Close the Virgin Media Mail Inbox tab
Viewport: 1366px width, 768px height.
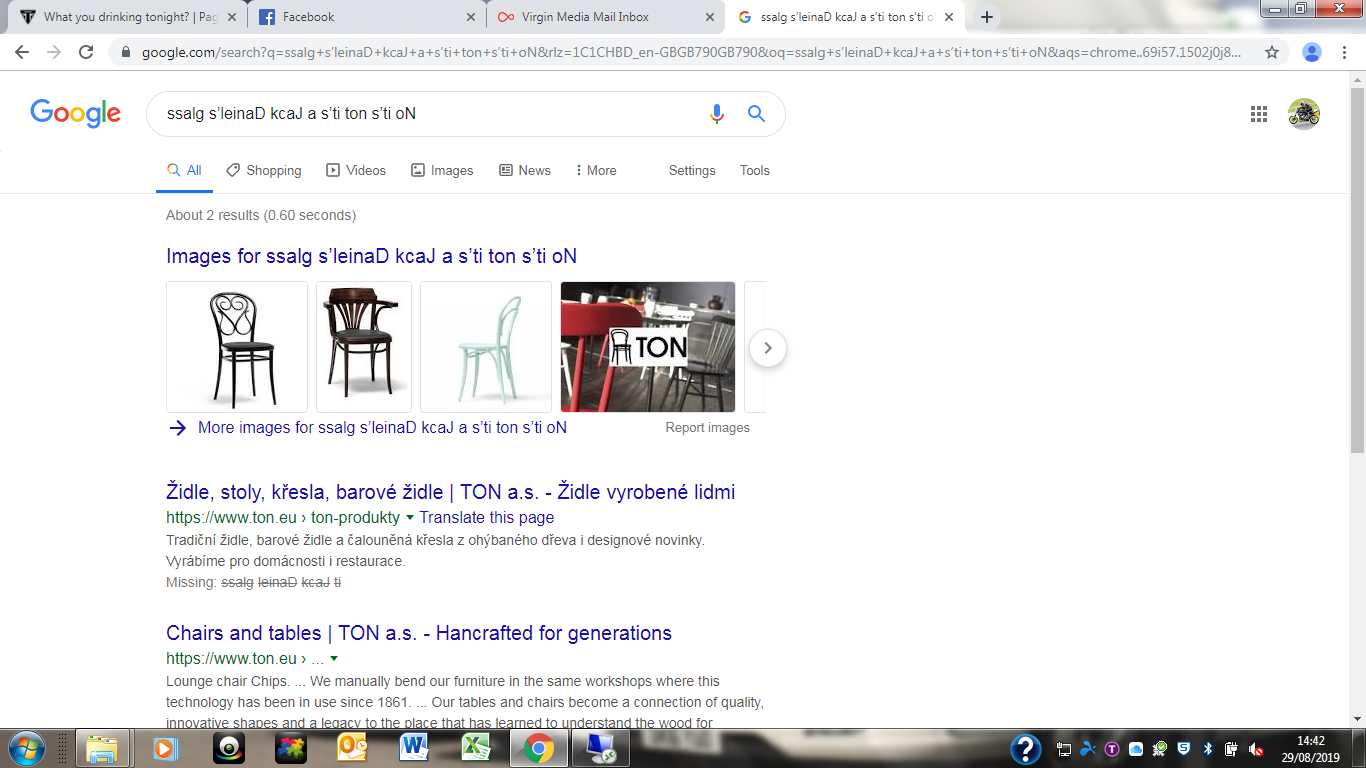(710, 17)
